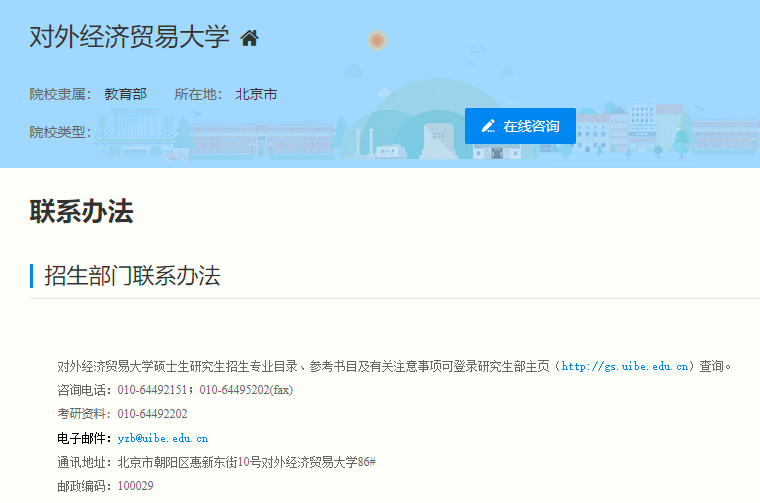This screenshot has width=760, height=503.
Task: Click the 北京市 location value
Action: (256, 94)
